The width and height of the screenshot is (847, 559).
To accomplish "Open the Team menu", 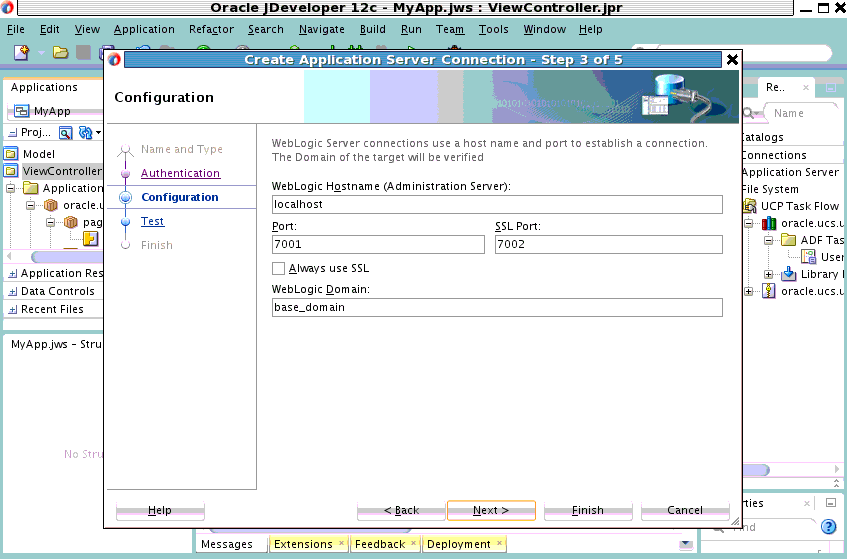I will 450,29.
